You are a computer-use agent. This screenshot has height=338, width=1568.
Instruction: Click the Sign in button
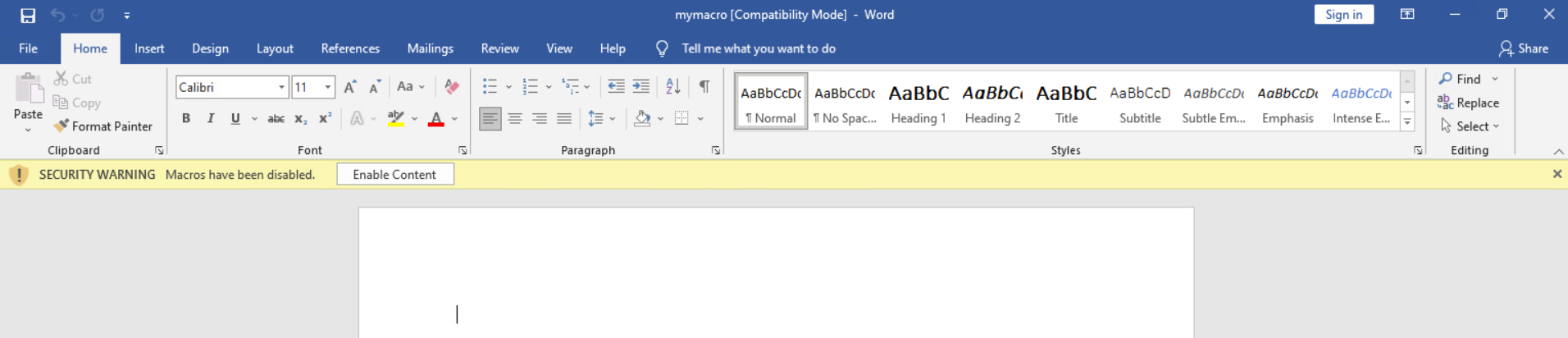pos(1343,15)
